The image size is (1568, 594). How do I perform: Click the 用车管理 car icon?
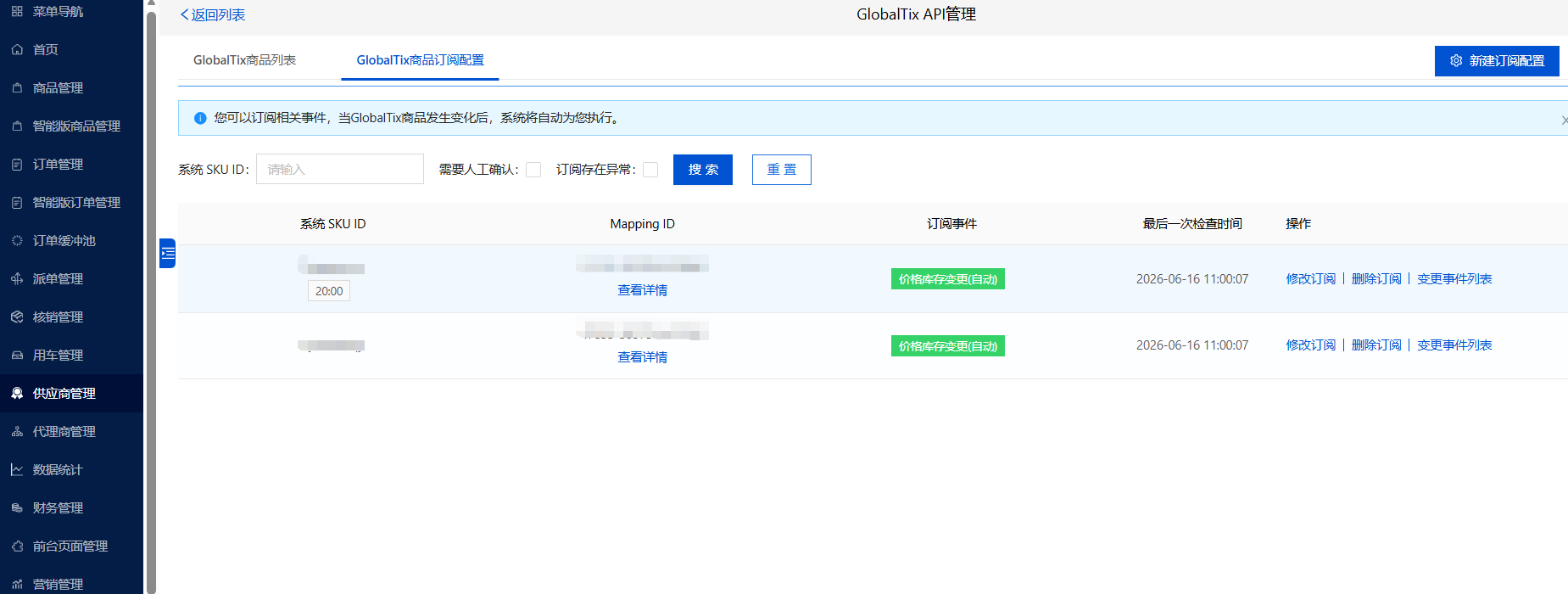point(17,356)
